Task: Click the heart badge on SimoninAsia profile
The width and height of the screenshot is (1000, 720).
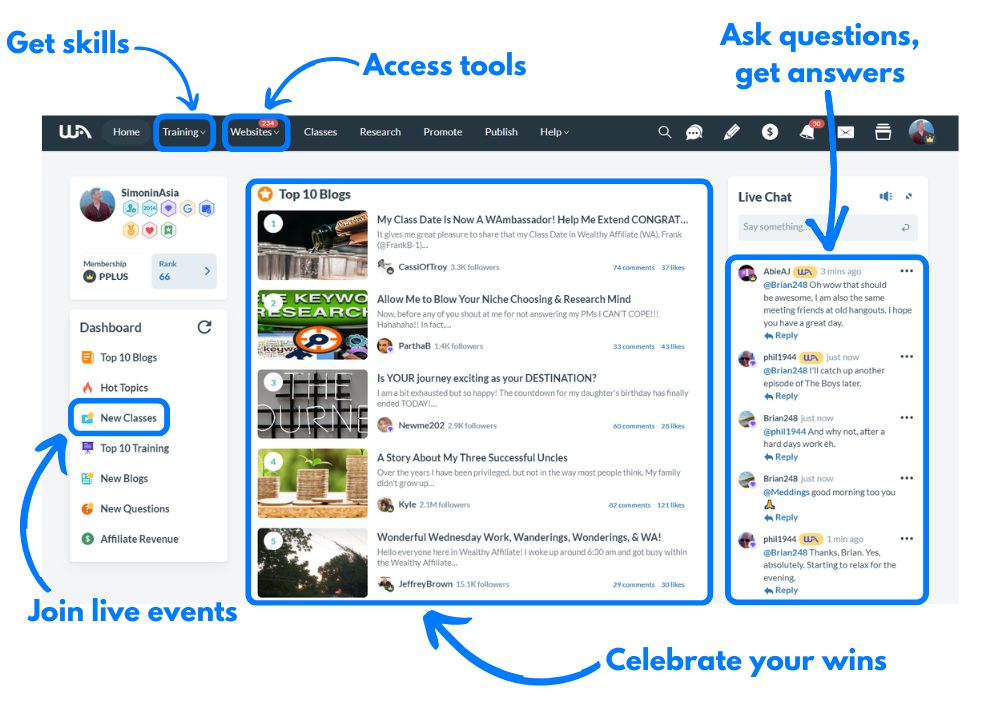Action: [x=149, y=230]
